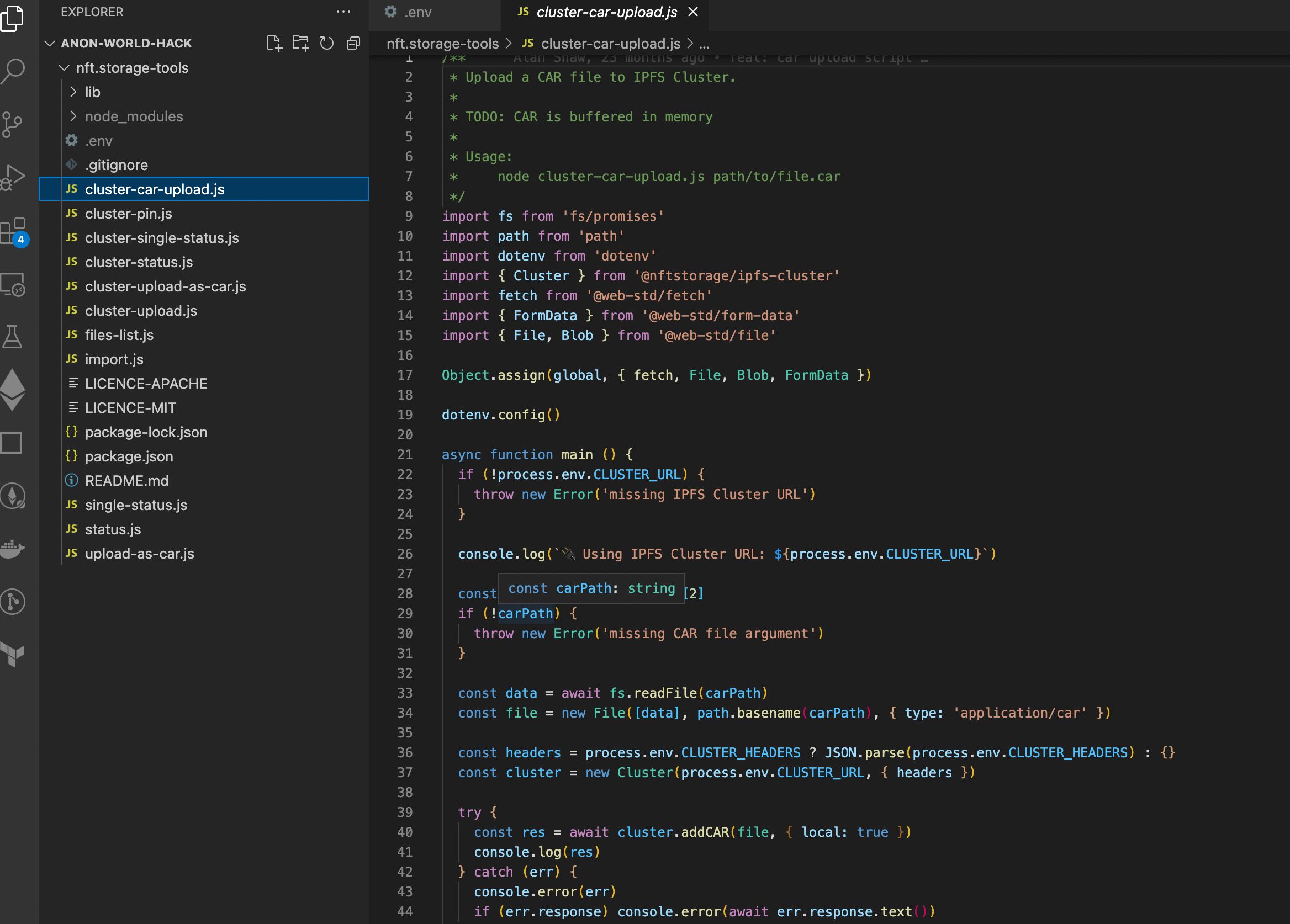The height and width of the screenshot is (924, 1290).
Task: Expand the lib folder
Action: (x=204, y=92)
